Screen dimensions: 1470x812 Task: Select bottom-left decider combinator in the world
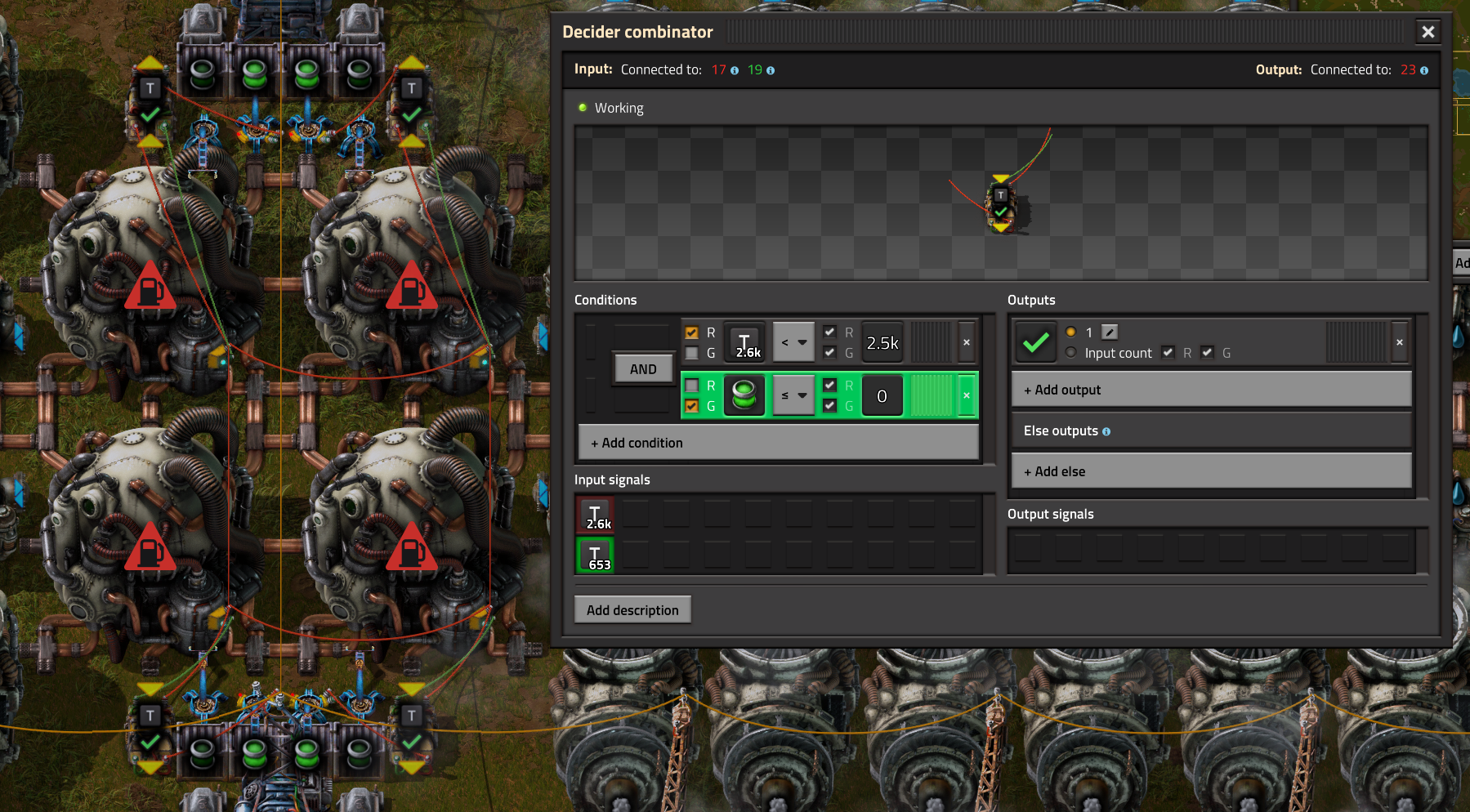click(150, 729)
